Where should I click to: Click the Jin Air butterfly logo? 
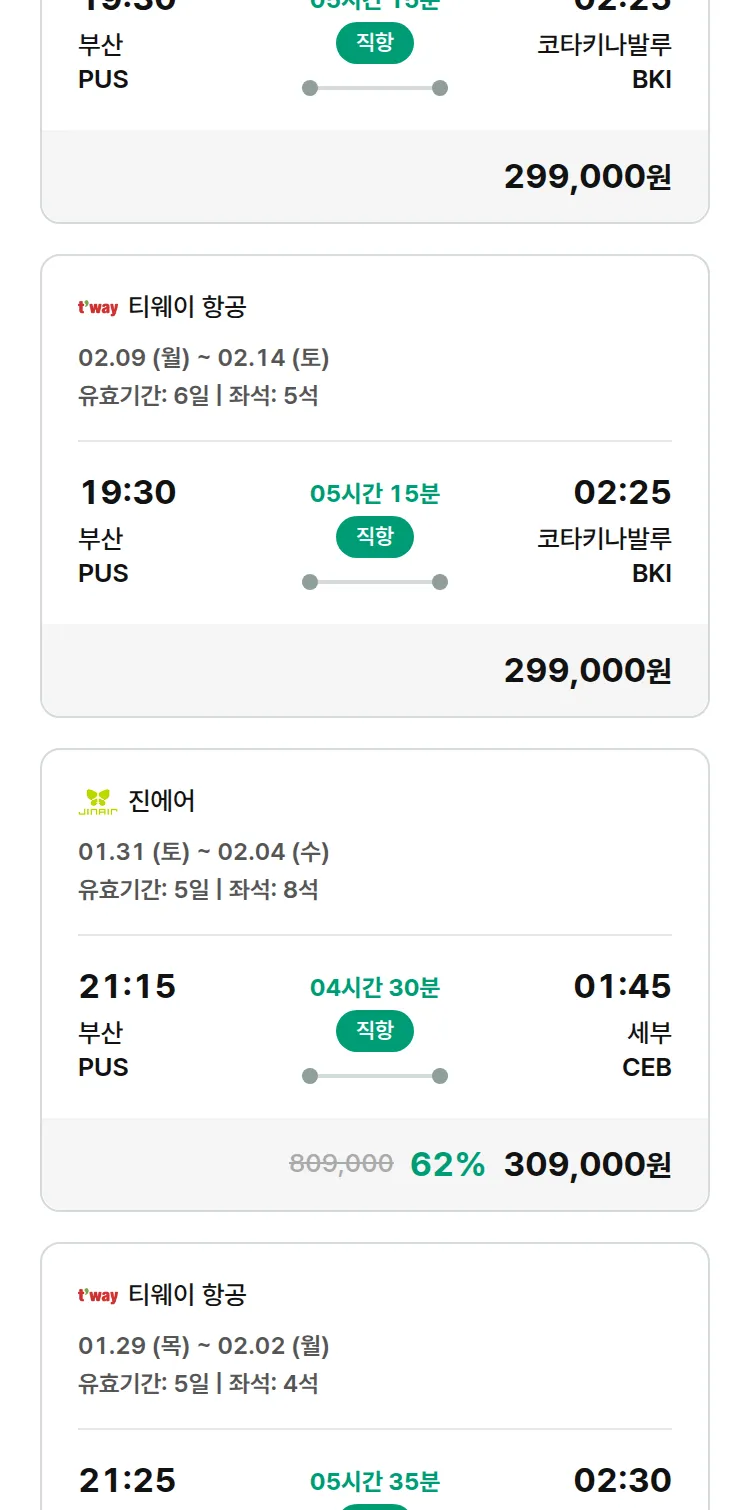(x=98, y=801)
